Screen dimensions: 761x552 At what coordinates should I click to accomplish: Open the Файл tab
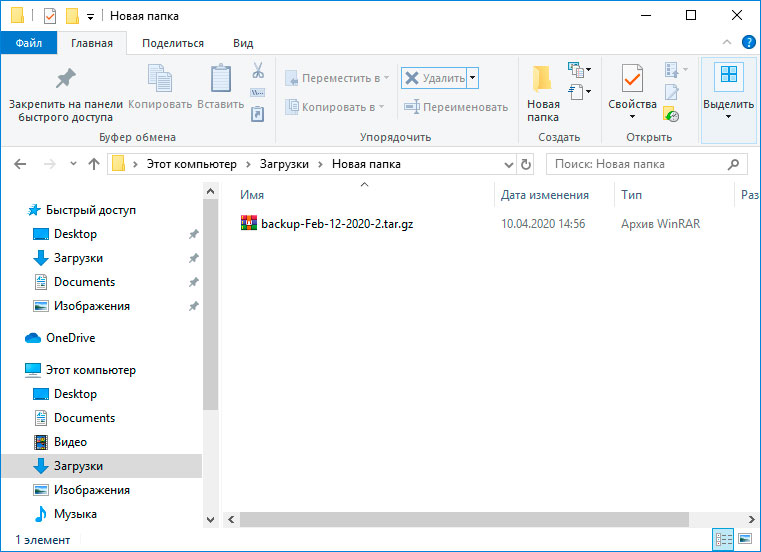coord(29,43)
